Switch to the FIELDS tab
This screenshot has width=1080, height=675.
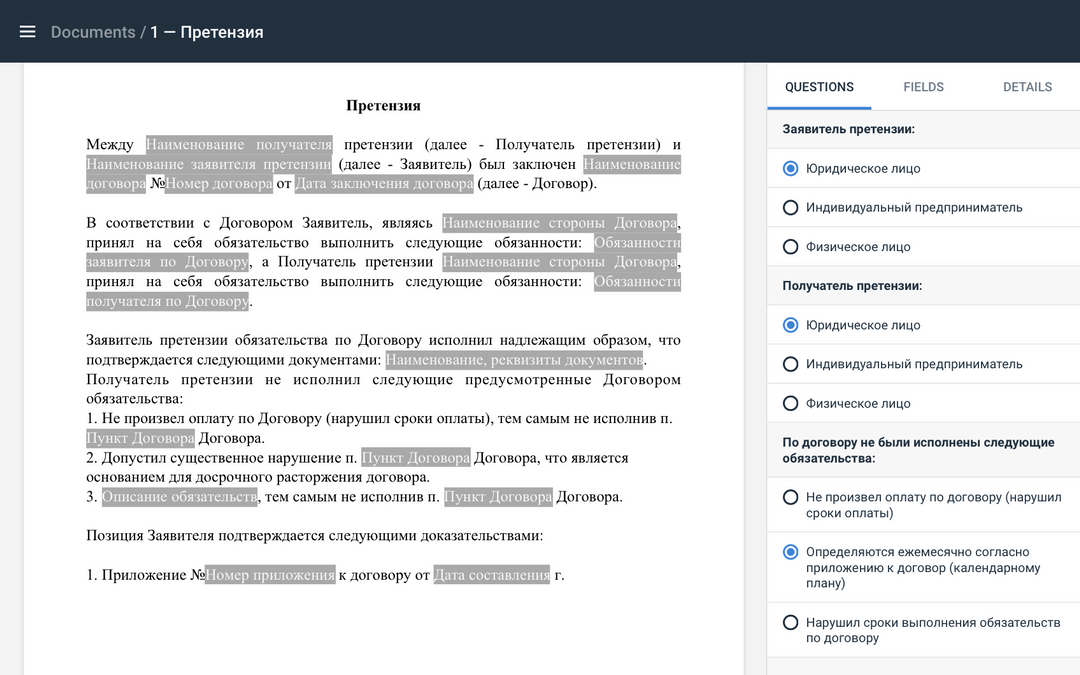[923, 87]
